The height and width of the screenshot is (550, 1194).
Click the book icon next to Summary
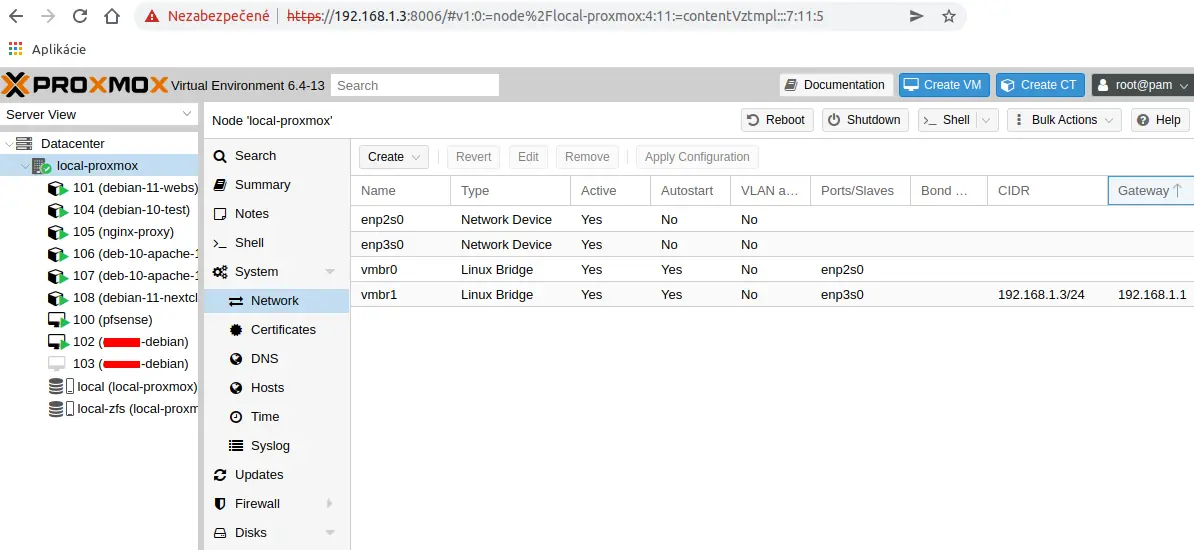pyautogui.click(x=220, y=185)
